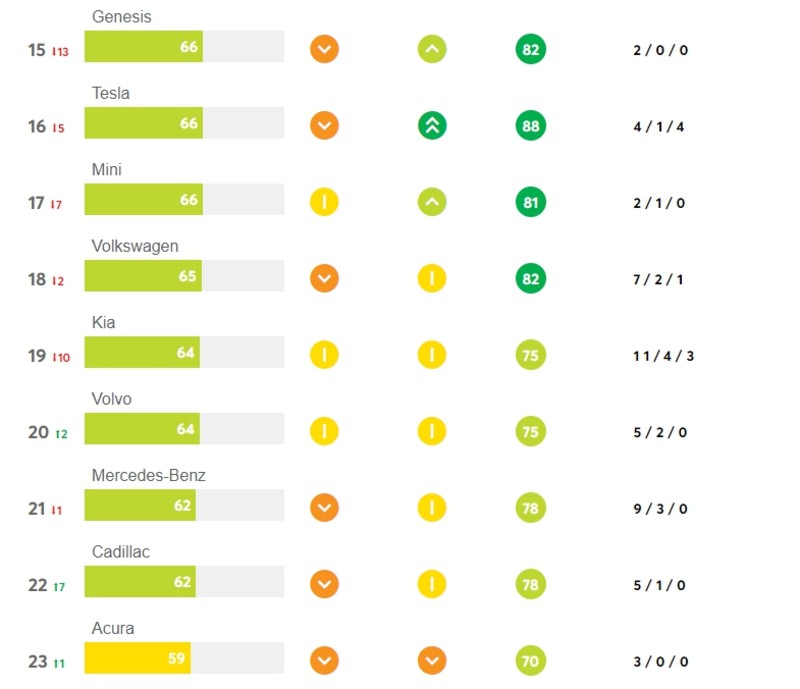Click Kia's 11 / 4 / 3 model count
This screenshot has height=689, width=800.
[x=663, y=356]
